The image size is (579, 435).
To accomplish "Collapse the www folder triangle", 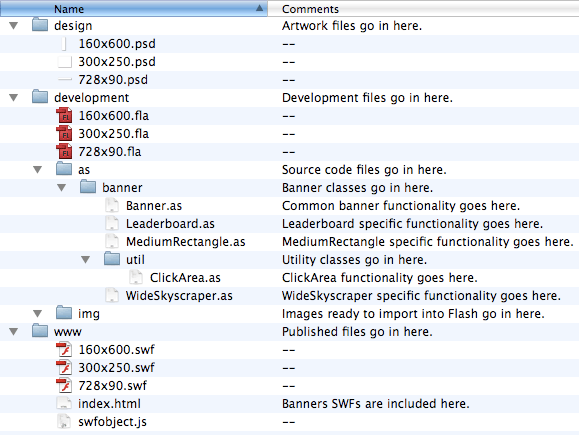I will (14, 332).
